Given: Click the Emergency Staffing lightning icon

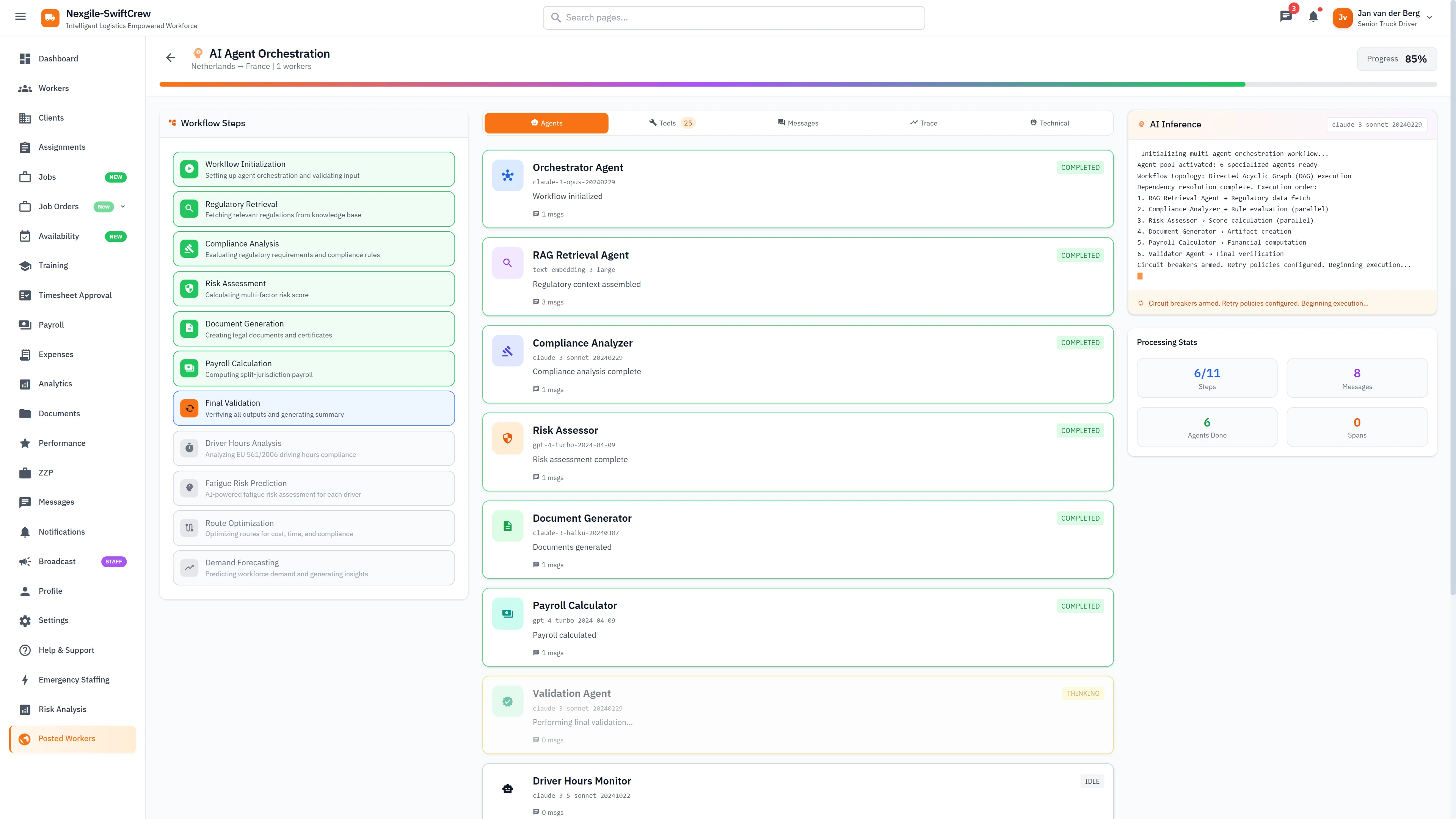Looking at the screenshot, I should [x=25, y=679].
